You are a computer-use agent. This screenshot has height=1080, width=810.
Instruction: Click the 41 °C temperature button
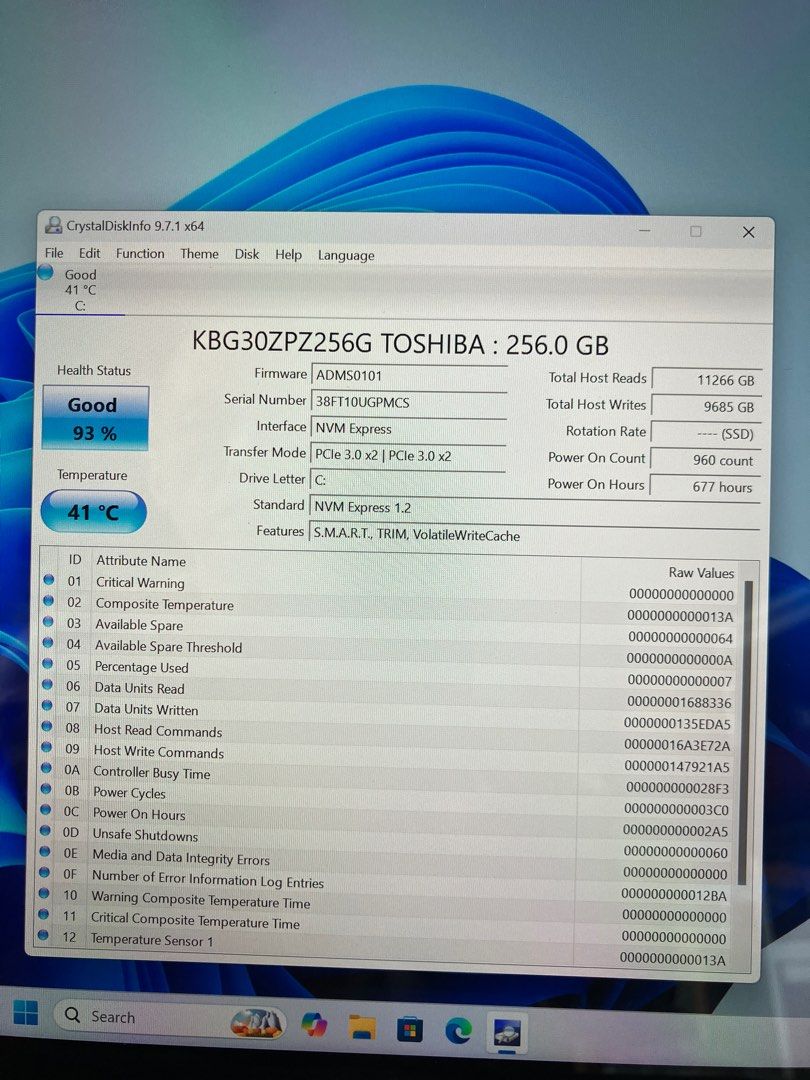click(93, 512)
